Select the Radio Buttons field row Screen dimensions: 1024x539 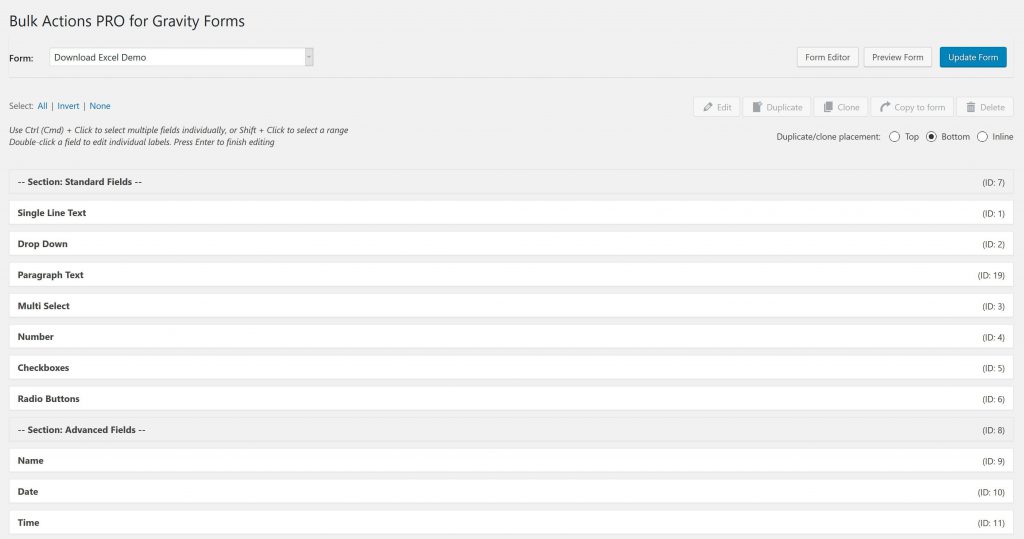[x=511, y=399]
